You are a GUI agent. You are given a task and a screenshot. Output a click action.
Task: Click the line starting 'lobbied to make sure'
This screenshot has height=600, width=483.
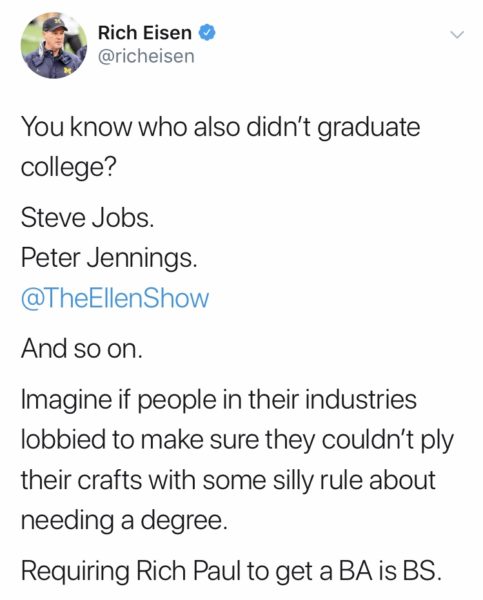[x=237, y=440]
